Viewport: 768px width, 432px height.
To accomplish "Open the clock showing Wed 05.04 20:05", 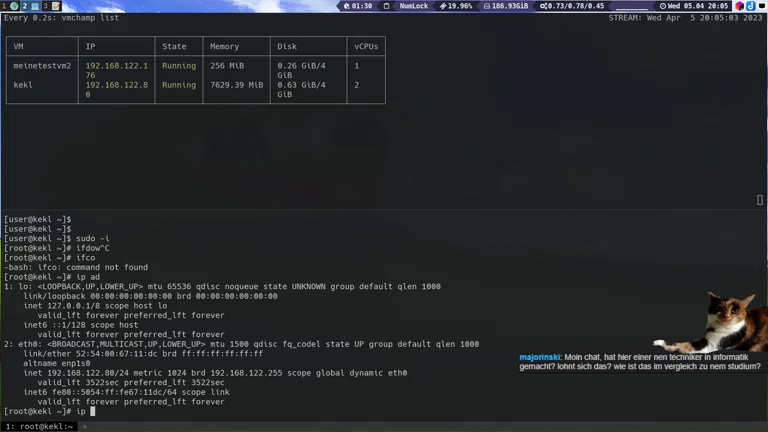I will coord(693,6).
